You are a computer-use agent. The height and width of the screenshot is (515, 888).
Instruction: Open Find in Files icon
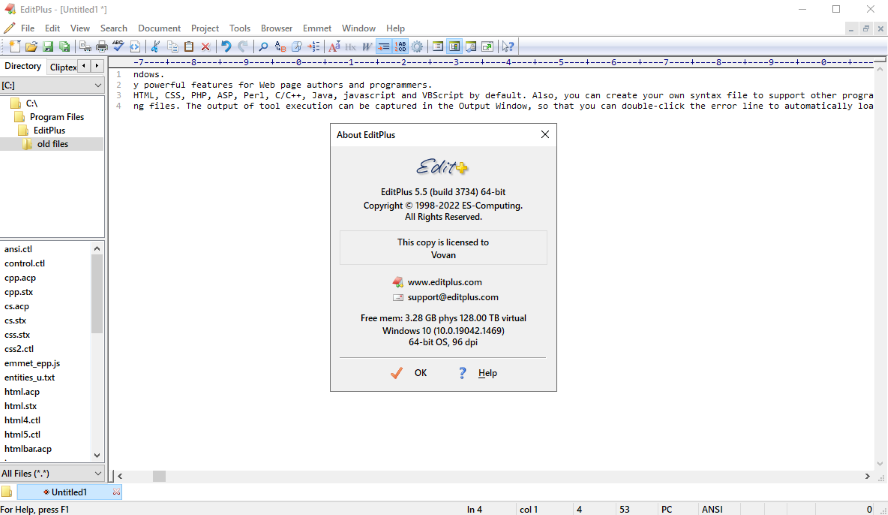coord(296,46)
